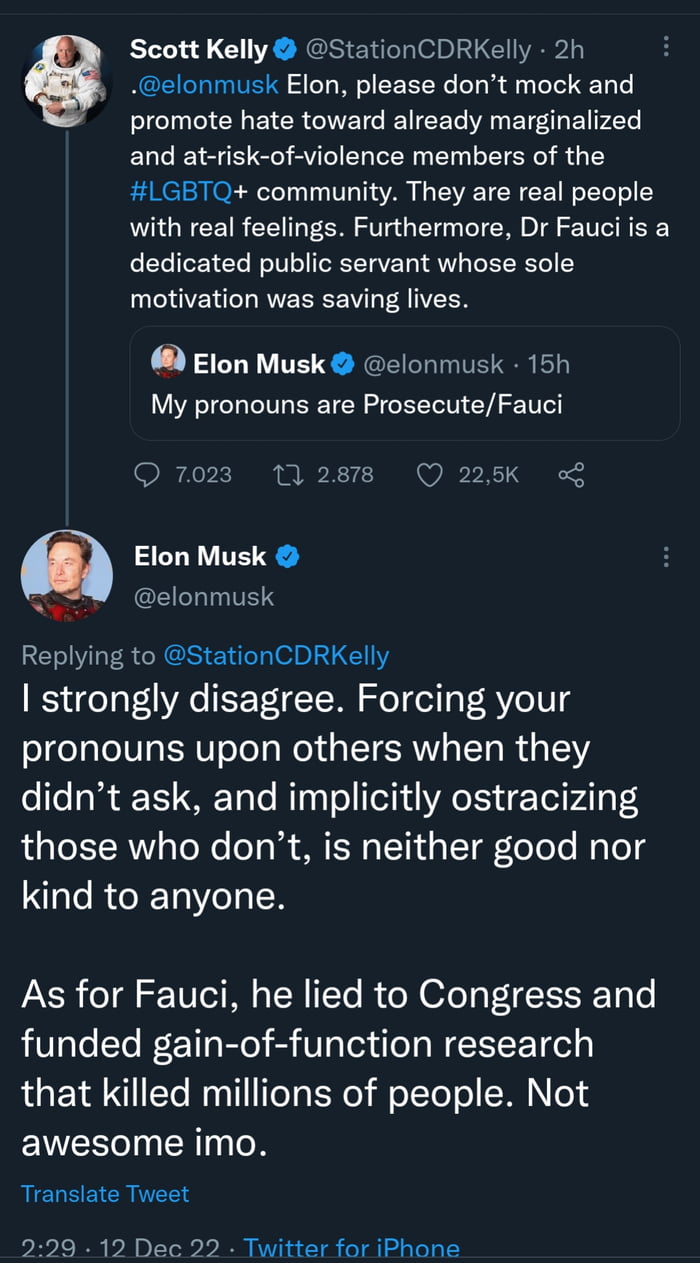Click the reply icon on Scott Kelly's tweet
This screenshot has width=700, height=1263.
pos(147,475)
